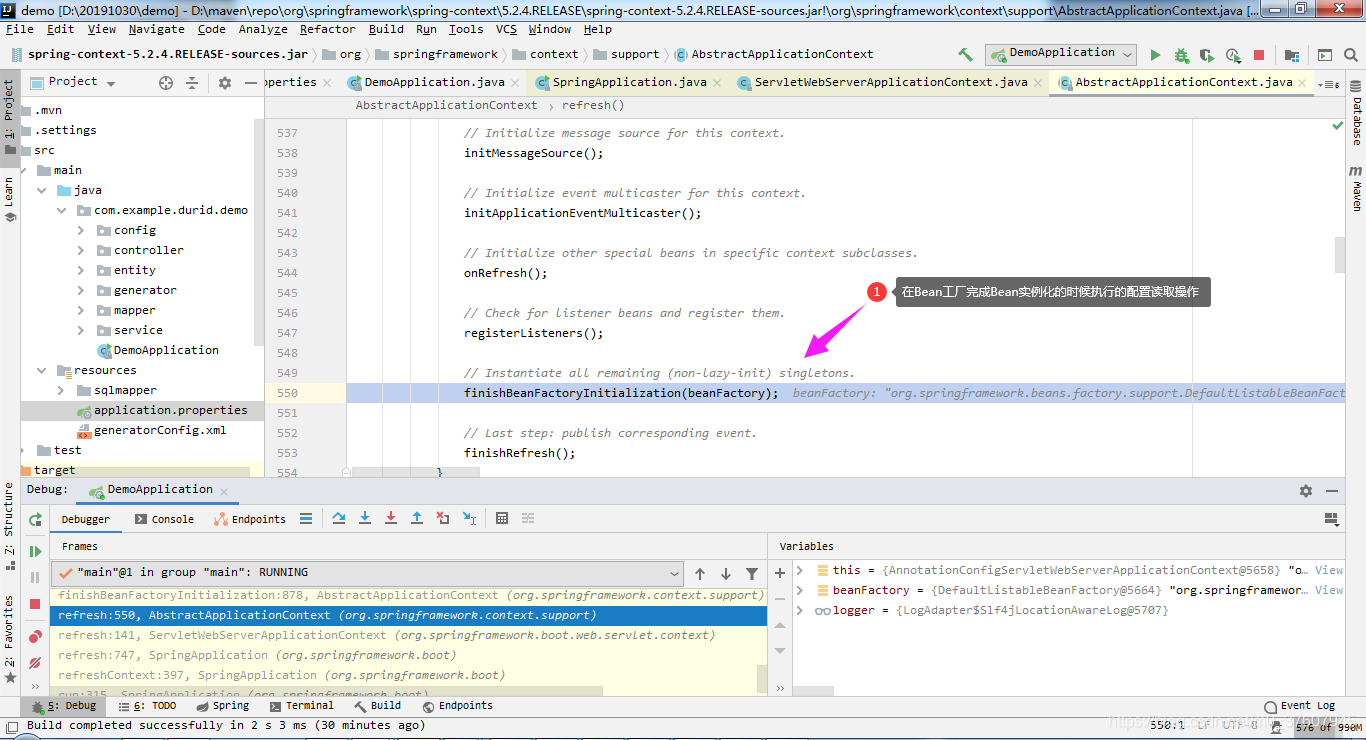Open the Spring tool window button
1366x740 pixels.
coord(221,706)
